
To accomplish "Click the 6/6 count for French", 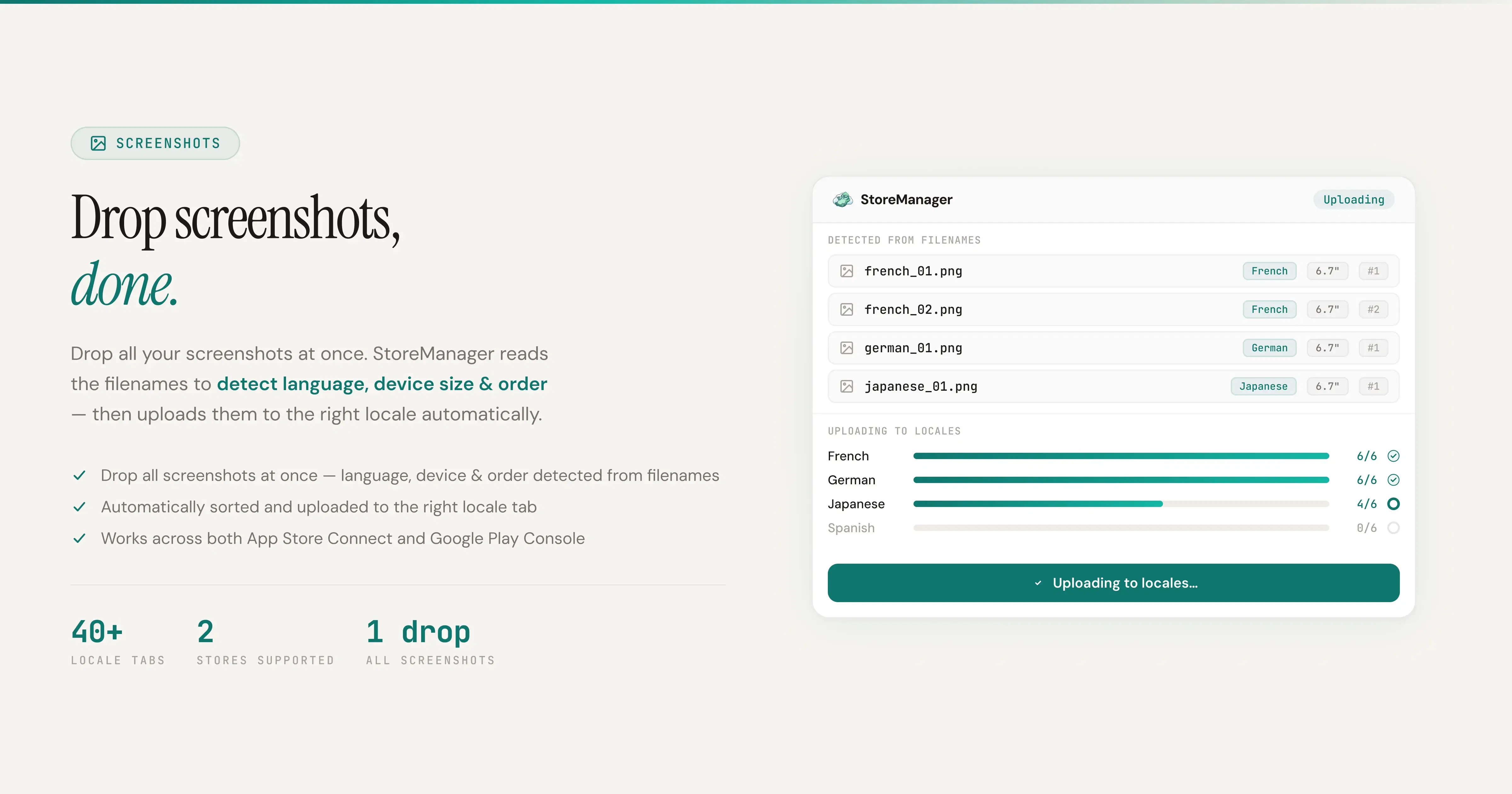I will click(x=1366, y=456).
